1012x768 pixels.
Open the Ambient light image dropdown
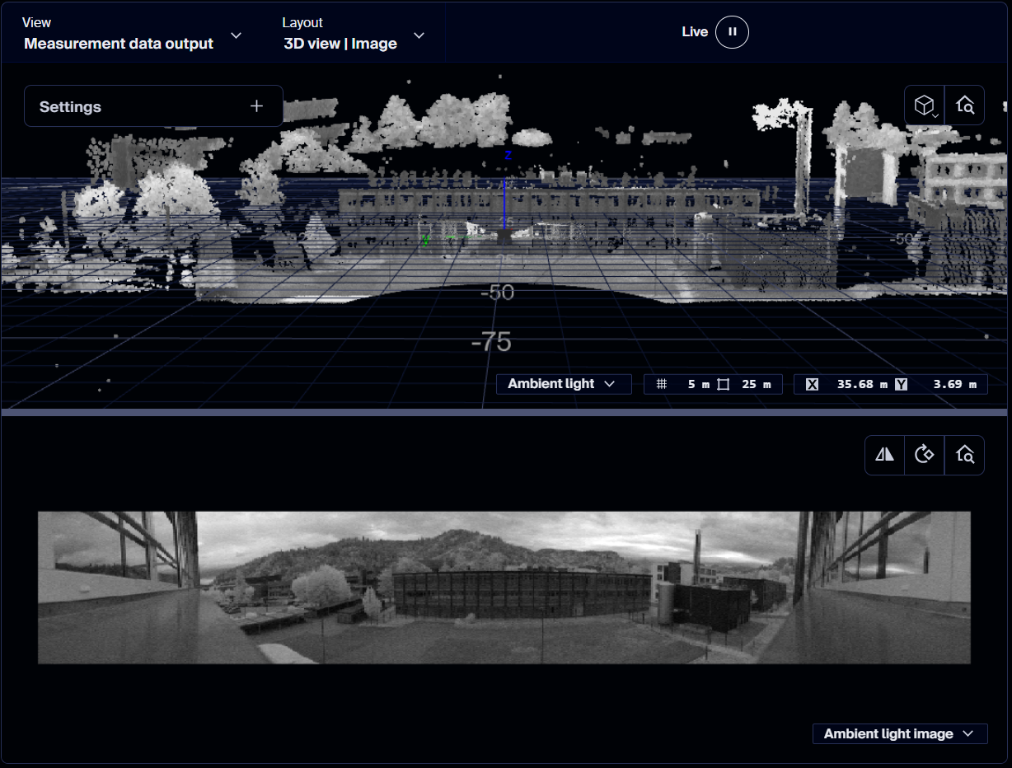[x=900, y=734]
